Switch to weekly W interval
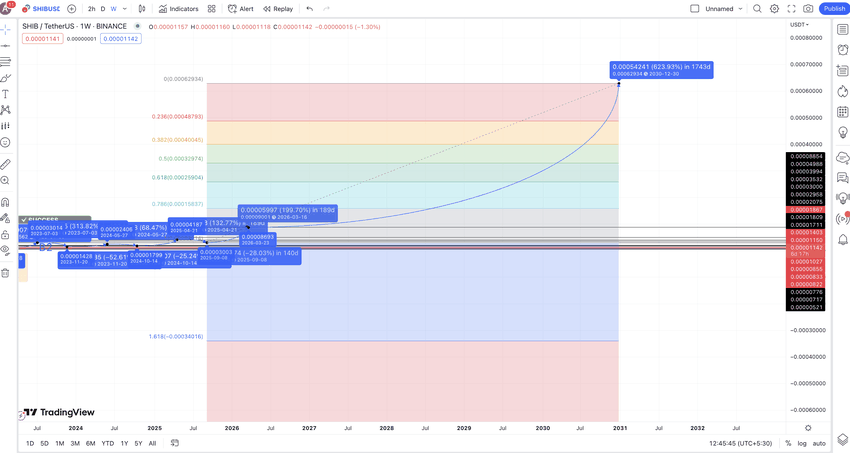850x453 pixels. [113, 9]
